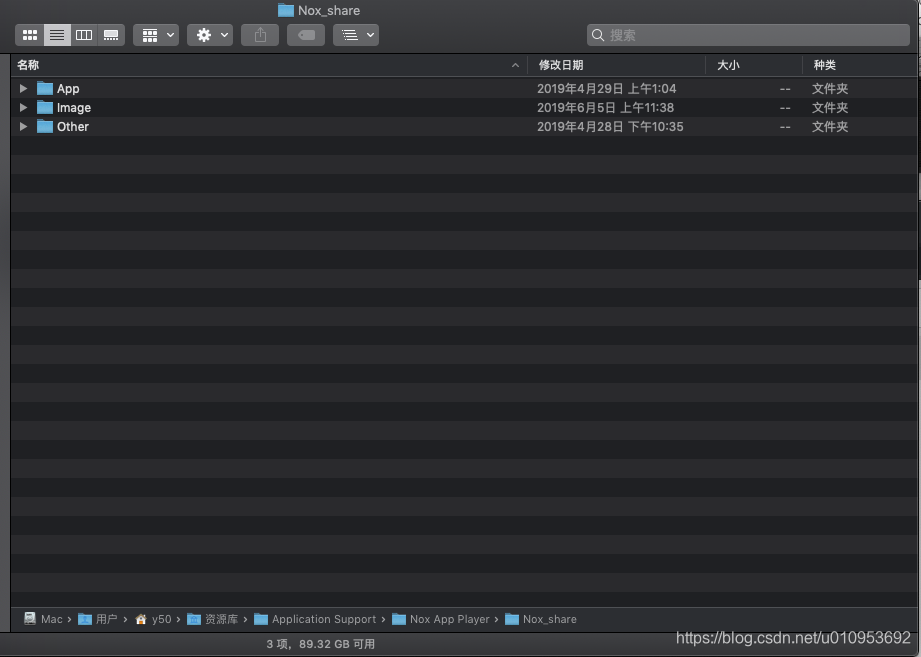Screen dimensions: 921x657
Task: Switch to icon view
Action: (x=29, y=35)
